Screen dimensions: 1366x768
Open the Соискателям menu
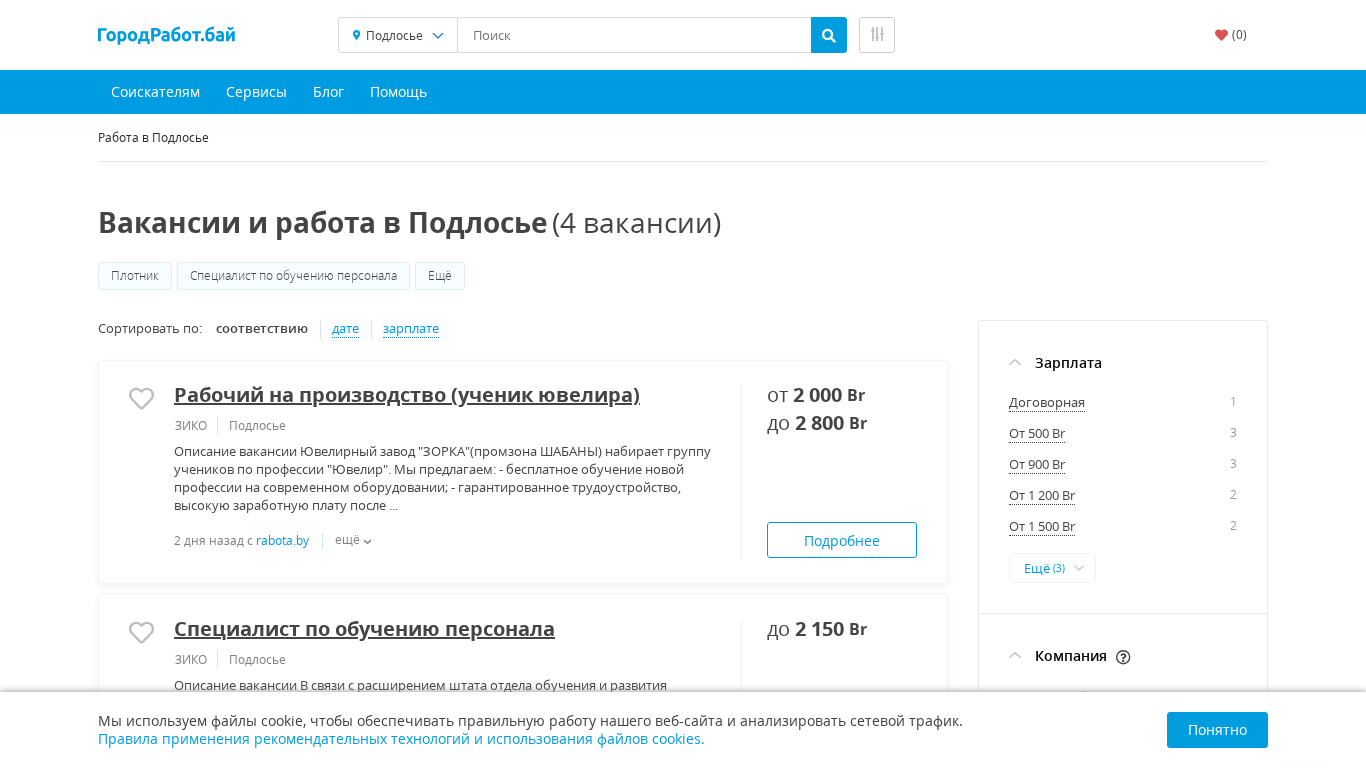coord(155,92)
